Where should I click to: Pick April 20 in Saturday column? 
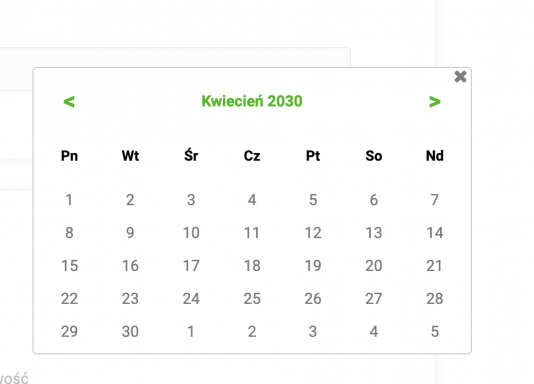coord(374,266)
